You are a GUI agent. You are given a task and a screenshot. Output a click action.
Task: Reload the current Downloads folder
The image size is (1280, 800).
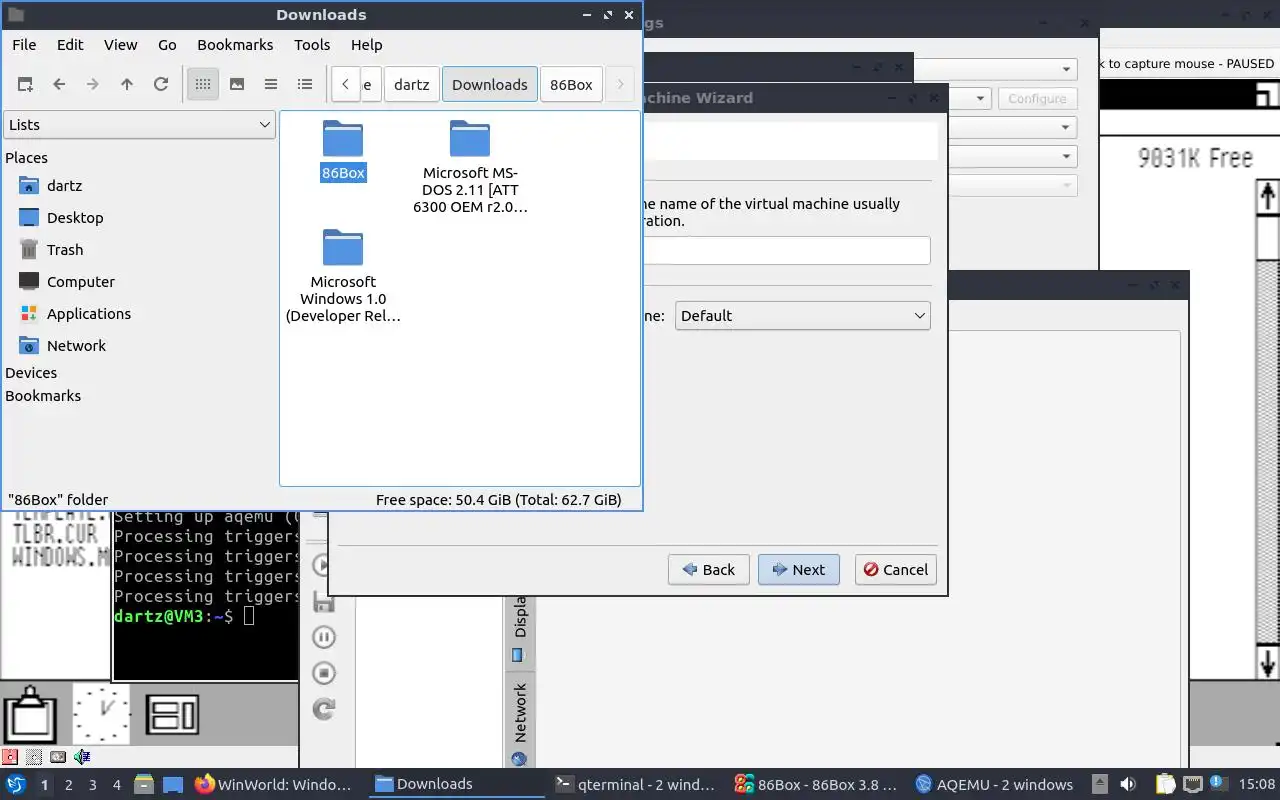click(161, 85)
